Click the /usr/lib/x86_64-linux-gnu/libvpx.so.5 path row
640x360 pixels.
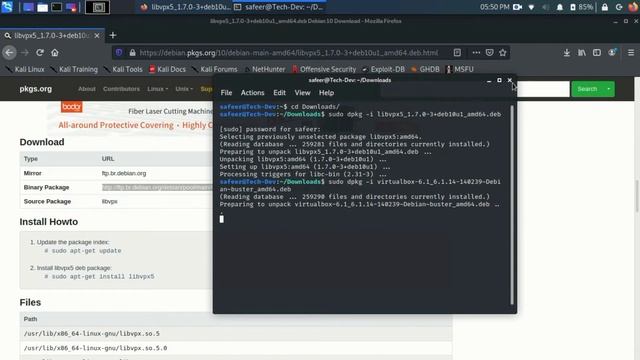[x=236, y=334]
